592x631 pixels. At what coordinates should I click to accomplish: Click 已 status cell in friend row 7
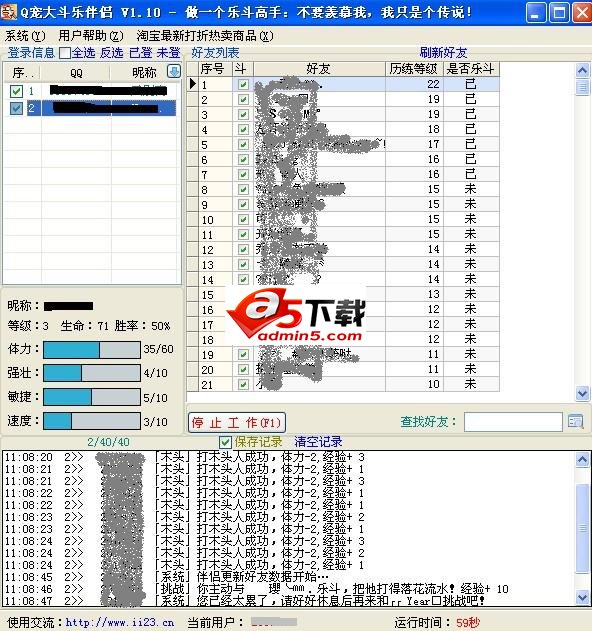pos(471,174)
